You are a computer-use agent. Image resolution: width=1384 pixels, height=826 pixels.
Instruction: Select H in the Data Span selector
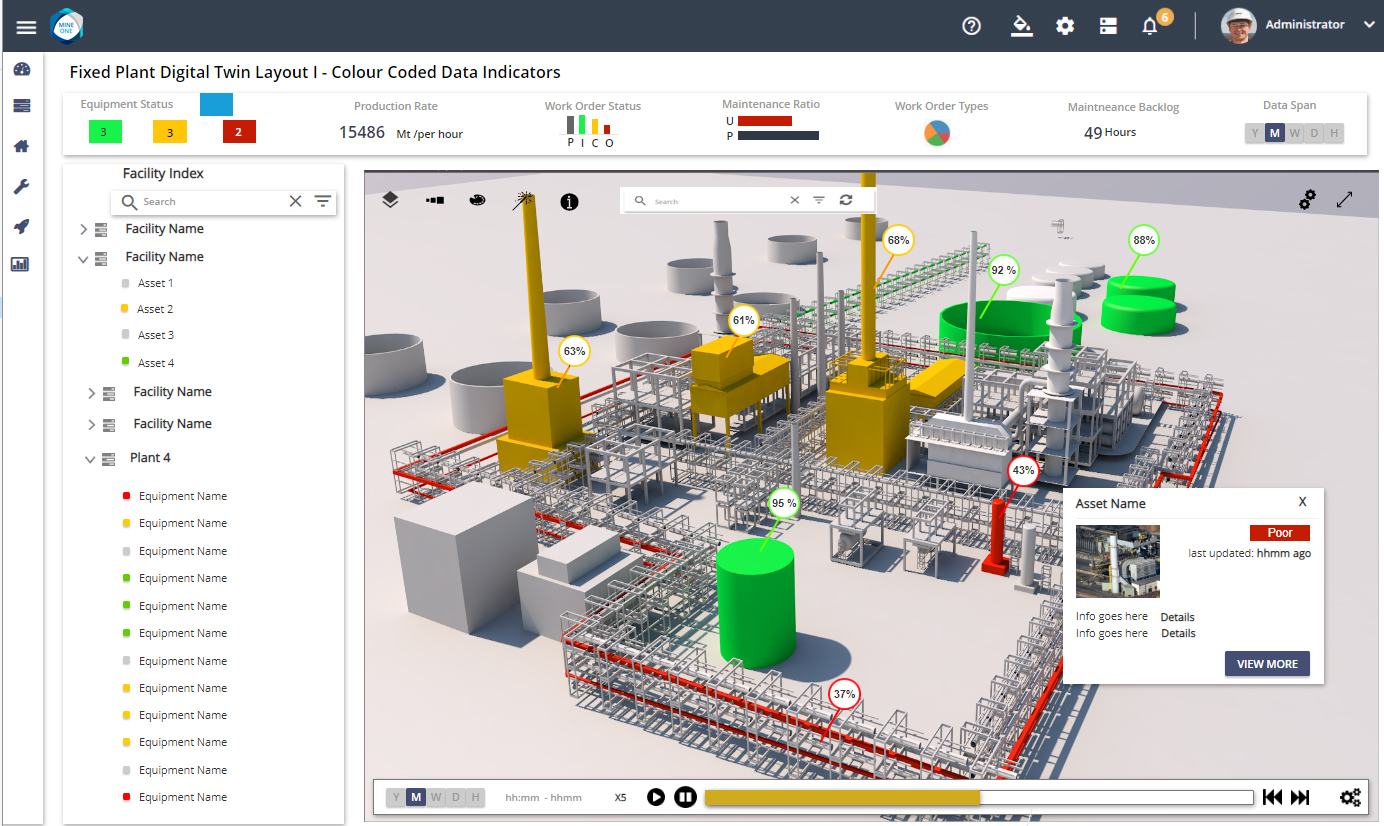pyautogui.click(x=1334, y=132)
